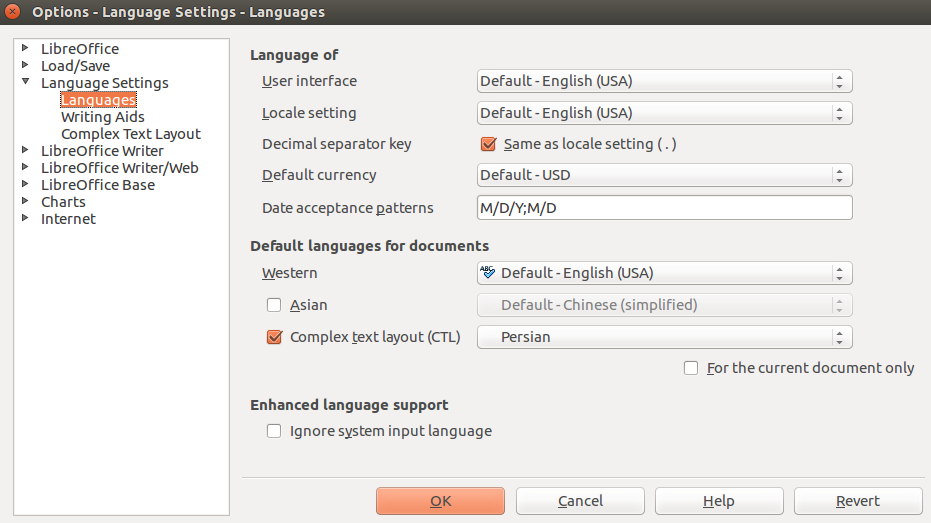Image resolution: width=931 pixels, height=523 pixels.
Task: Click the Asian language disabled dropdown
Action: click(664, 305)
